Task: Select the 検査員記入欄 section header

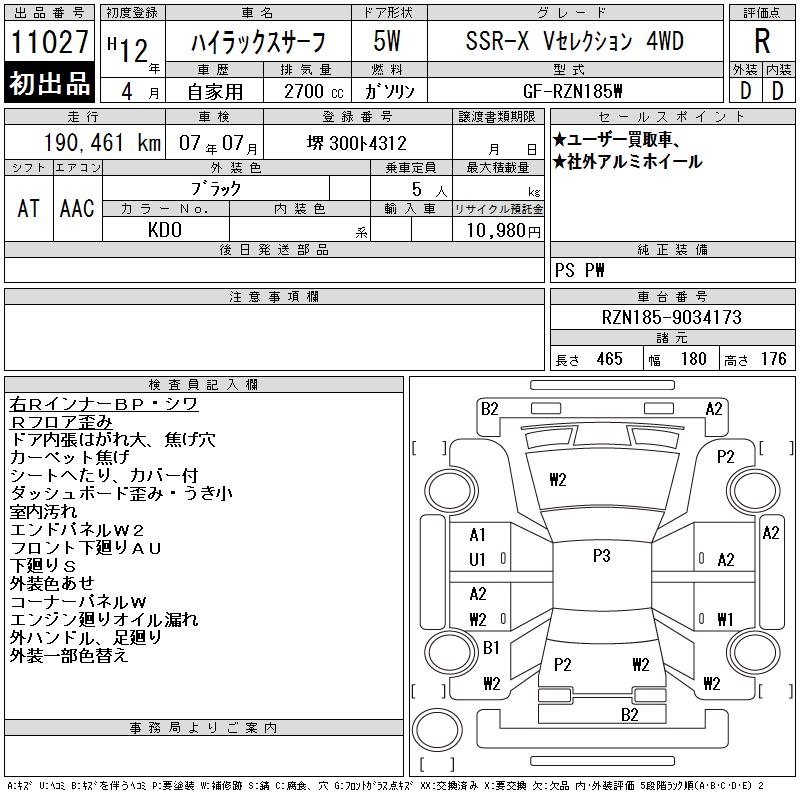Action: (x=203, y=384)
